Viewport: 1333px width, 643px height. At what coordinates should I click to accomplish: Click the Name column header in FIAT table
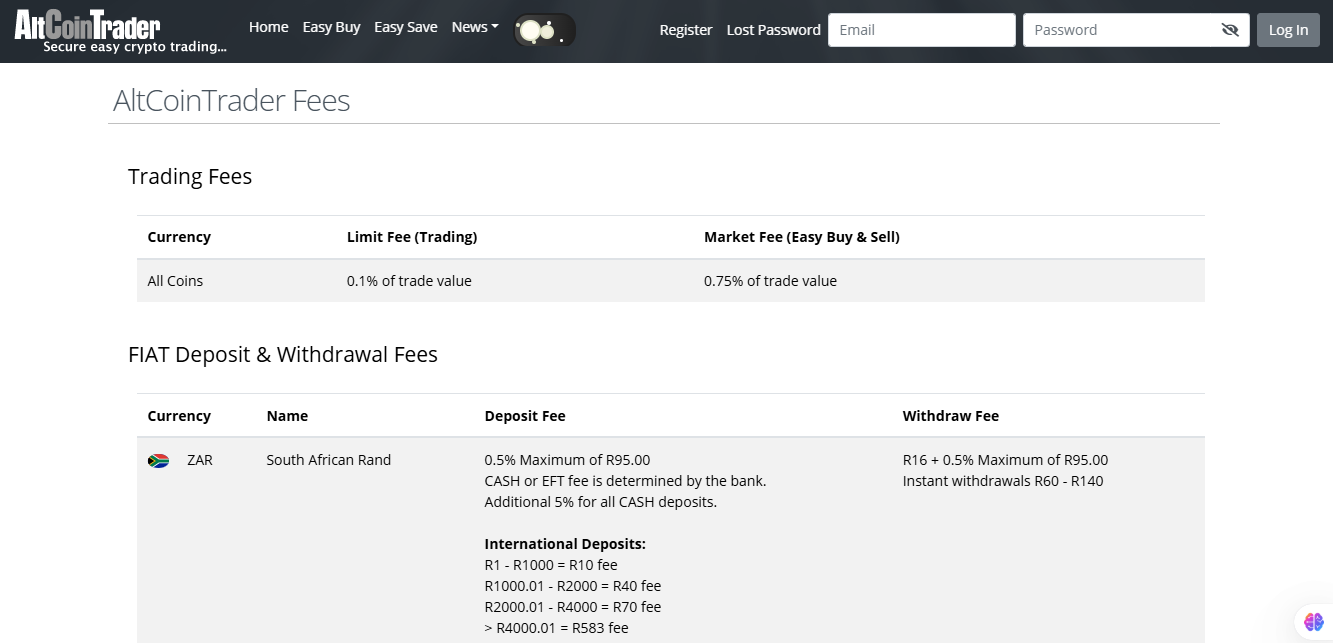coord(287,416)
